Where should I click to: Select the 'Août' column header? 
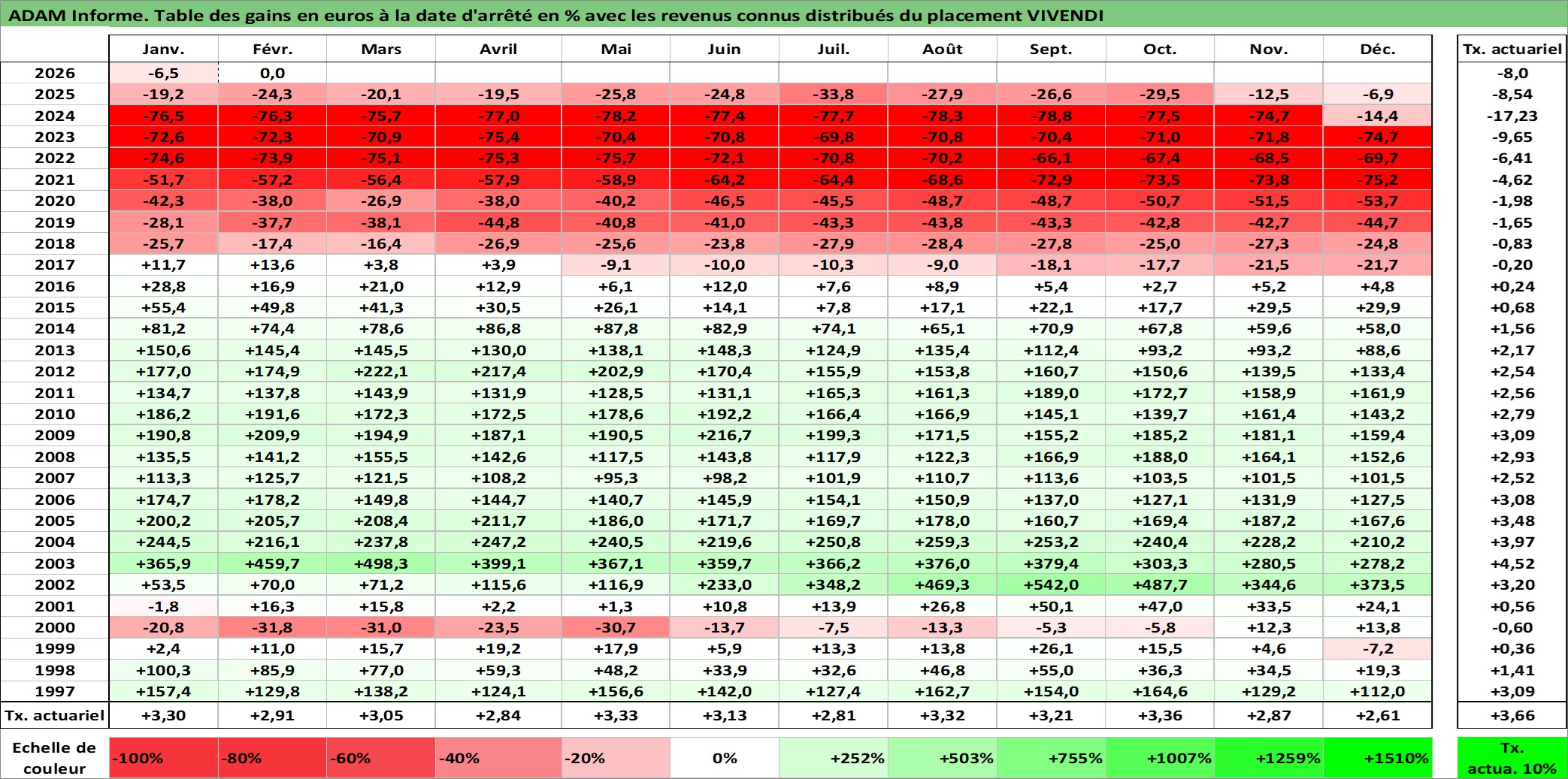click(x=943, y=49)
